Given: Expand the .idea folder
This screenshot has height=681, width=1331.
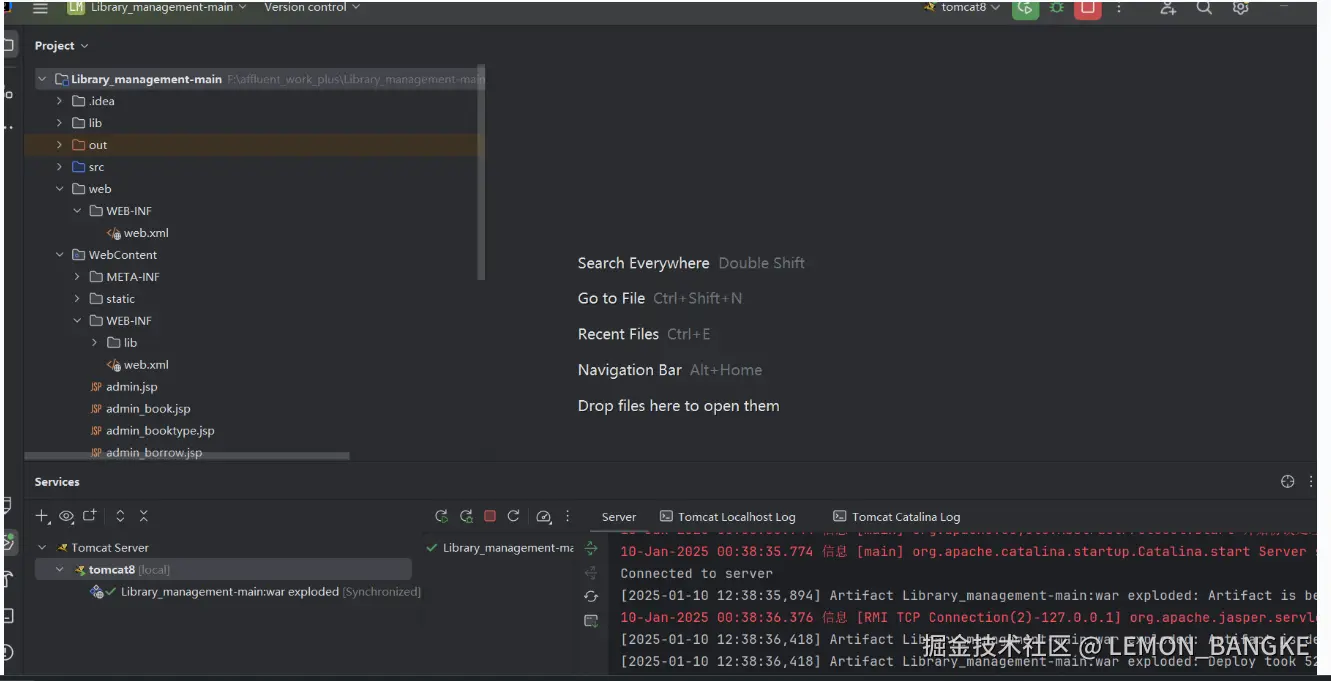Looking at the screenshot, I should 59,101.
